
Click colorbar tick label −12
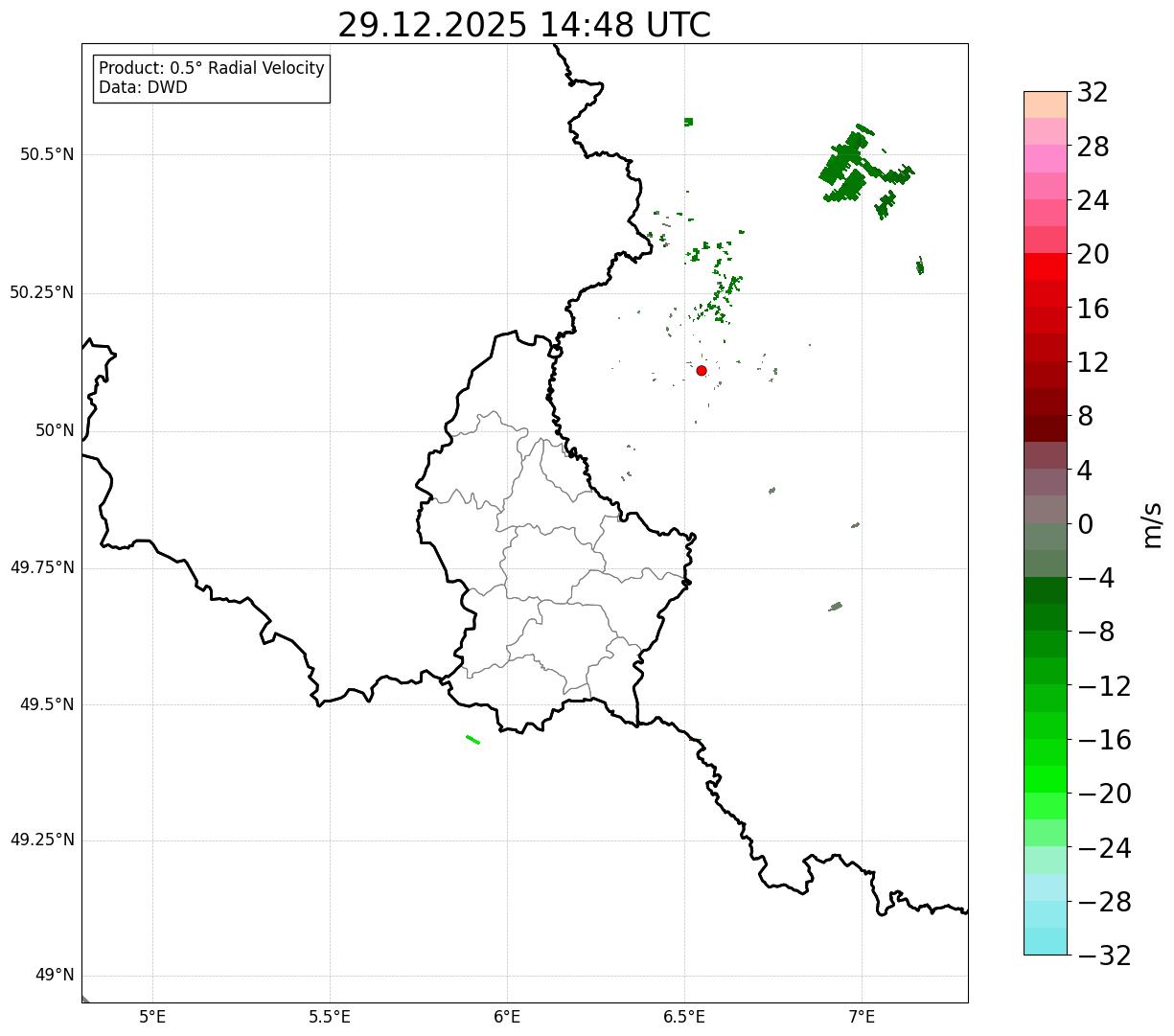coord(1104,686)
